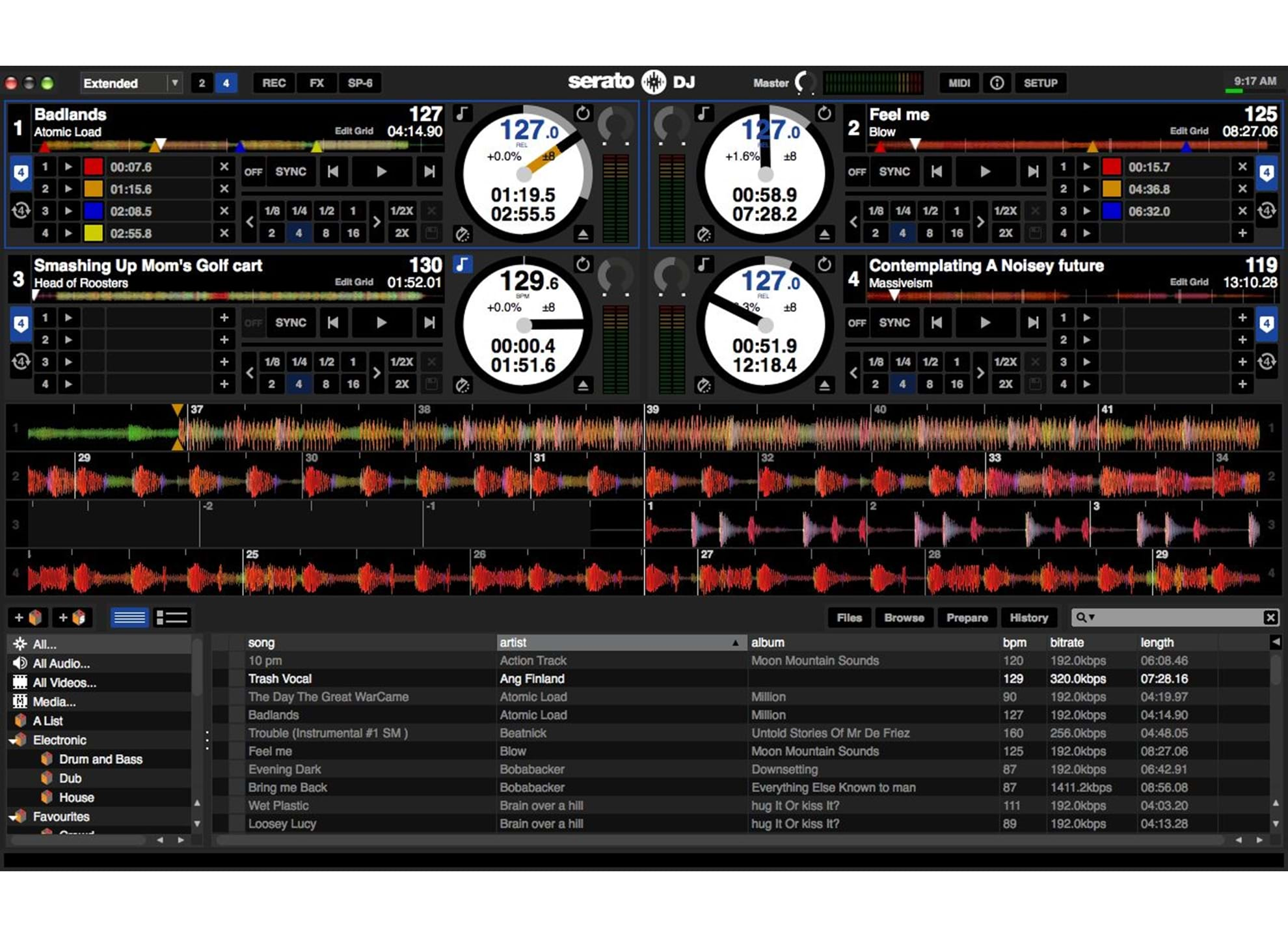The image size is (1288, 937).
Task: Double loop length 2X on deck 1
Action: 402,233
